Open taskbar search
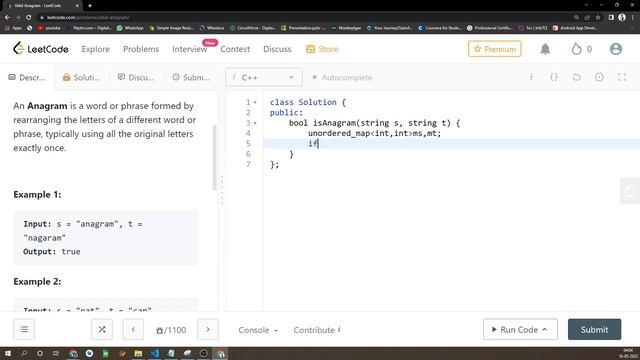The image size is (640, 360). tap(24, 353)
